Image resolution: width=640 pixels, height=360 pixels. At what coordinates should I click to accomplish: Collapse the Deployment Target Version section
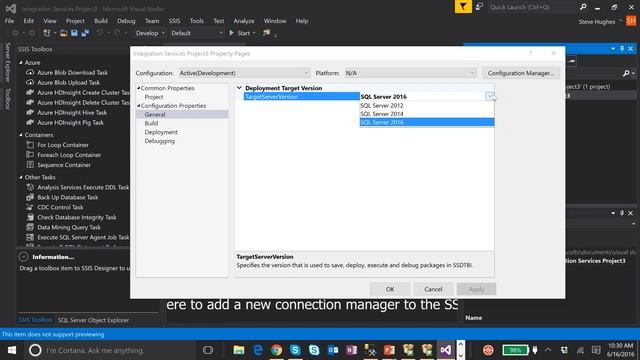pos(239,88)
